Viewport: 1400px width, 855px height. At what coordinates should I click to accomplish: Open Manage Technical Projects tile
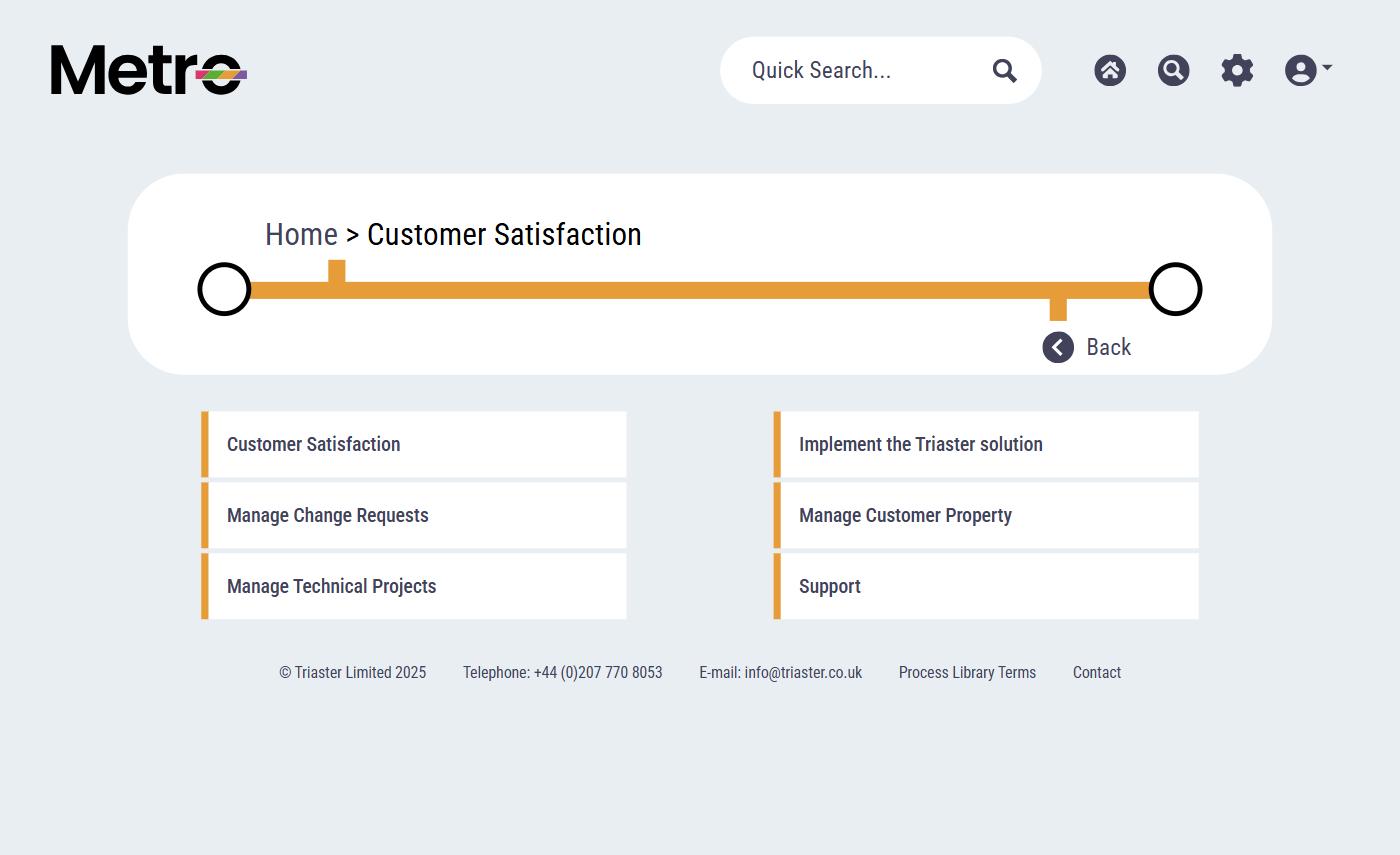tap(414, 586)
